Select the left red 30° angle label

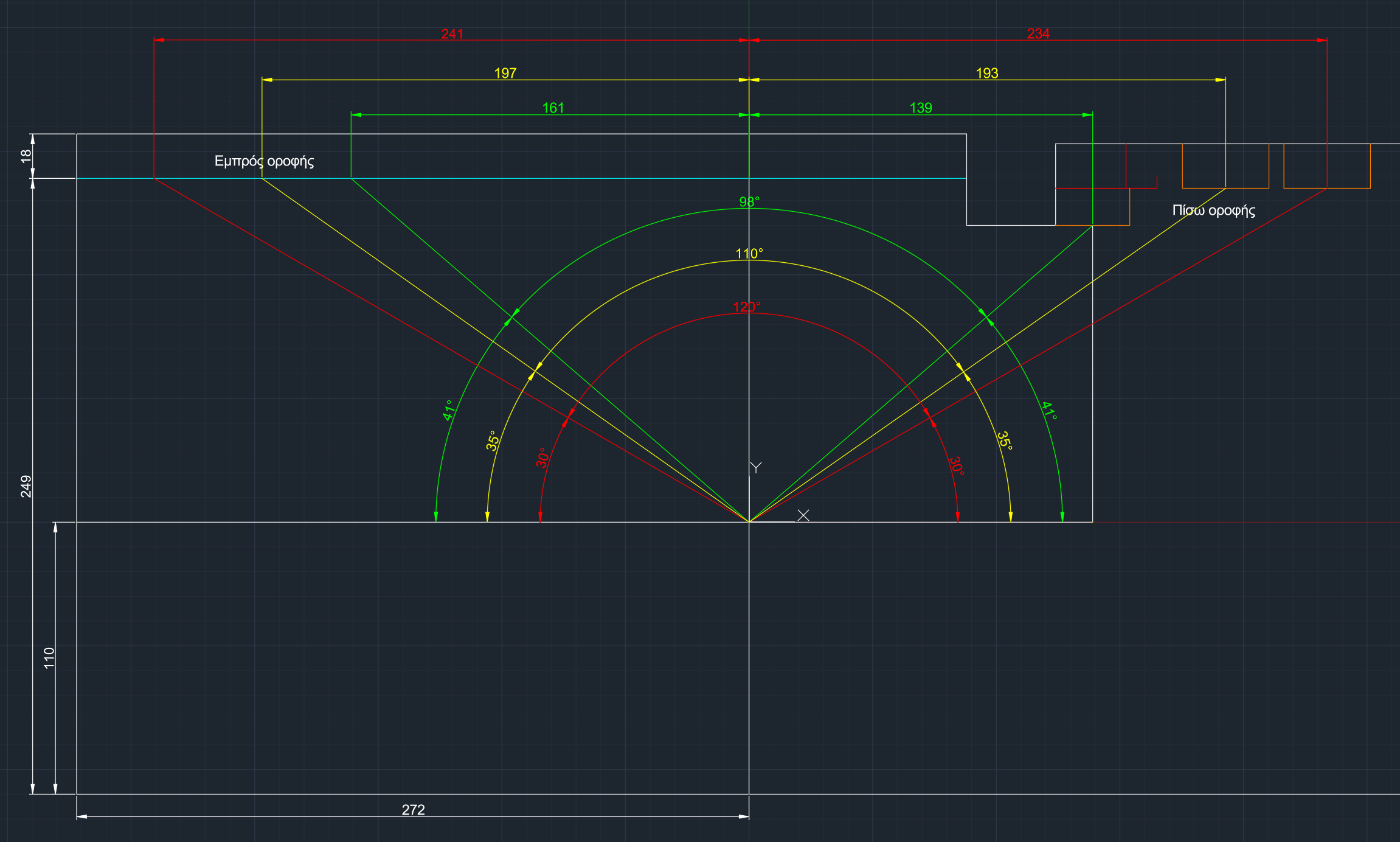click(x=542, y=458)
